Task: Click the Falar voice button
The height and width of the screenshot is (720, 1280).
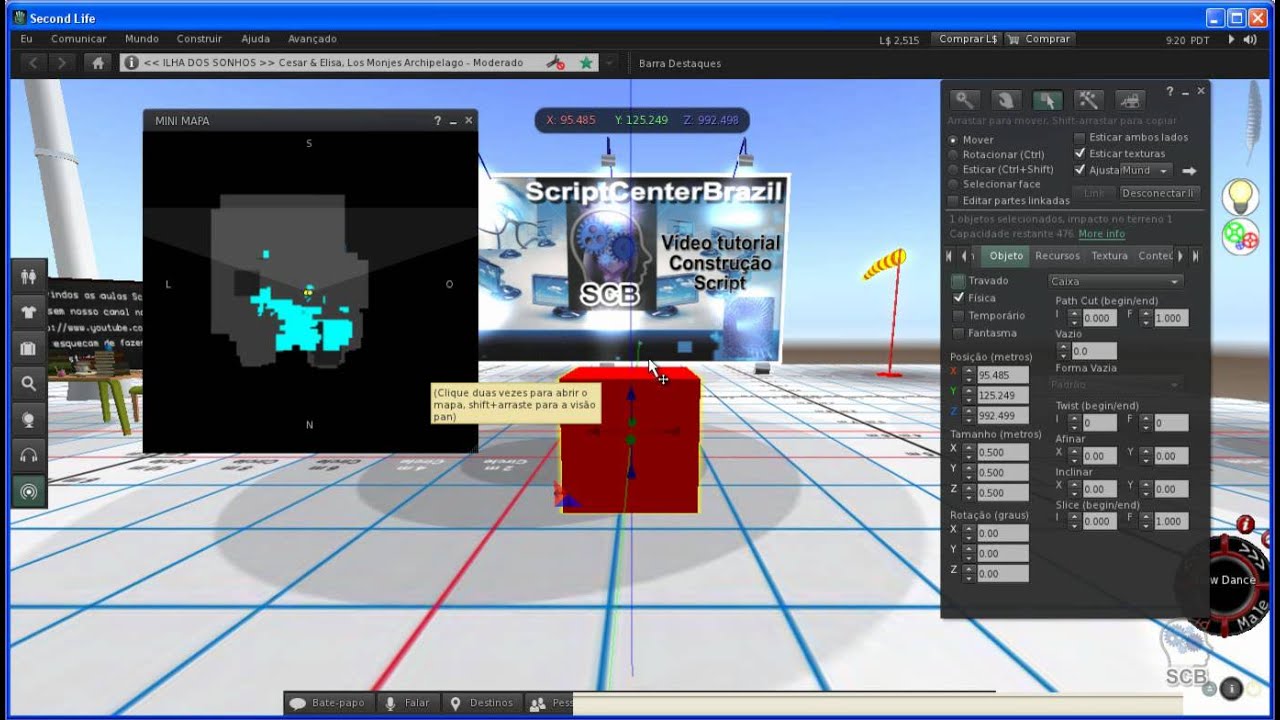Action: (x=408, y=703)
